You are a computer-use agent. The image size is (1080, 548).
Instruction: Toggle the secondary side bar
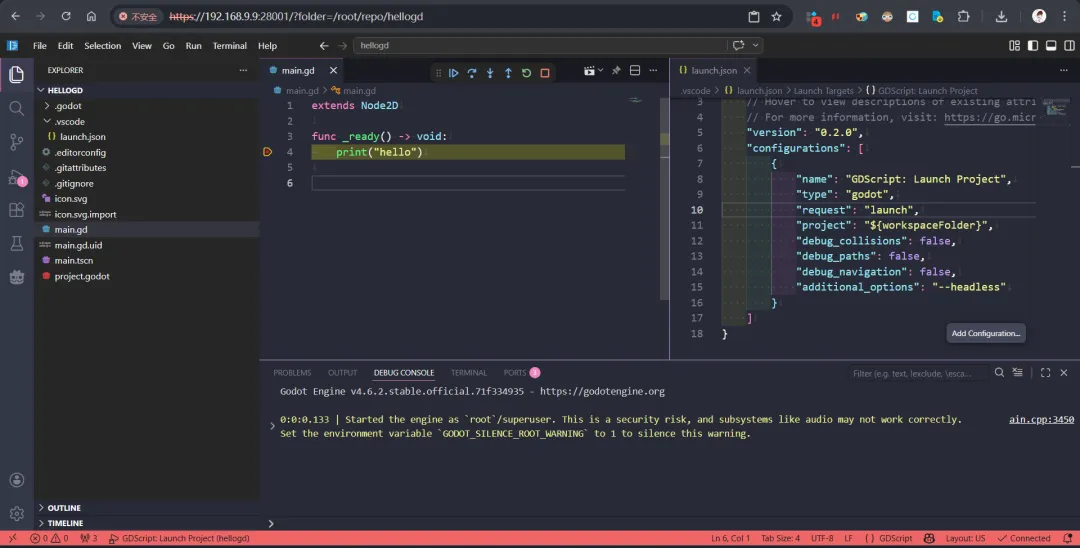coord(1069,45)
